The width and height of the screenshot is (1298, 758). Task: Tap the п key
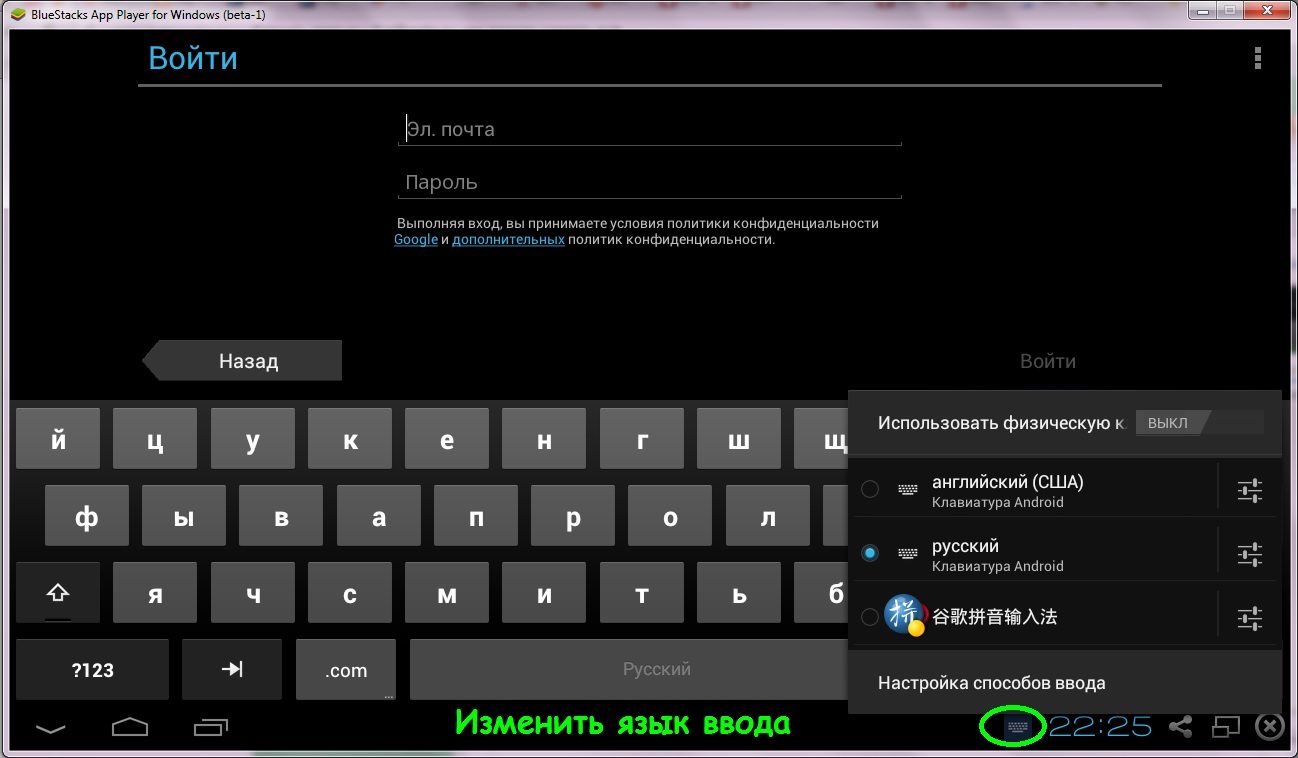(476, 516)
